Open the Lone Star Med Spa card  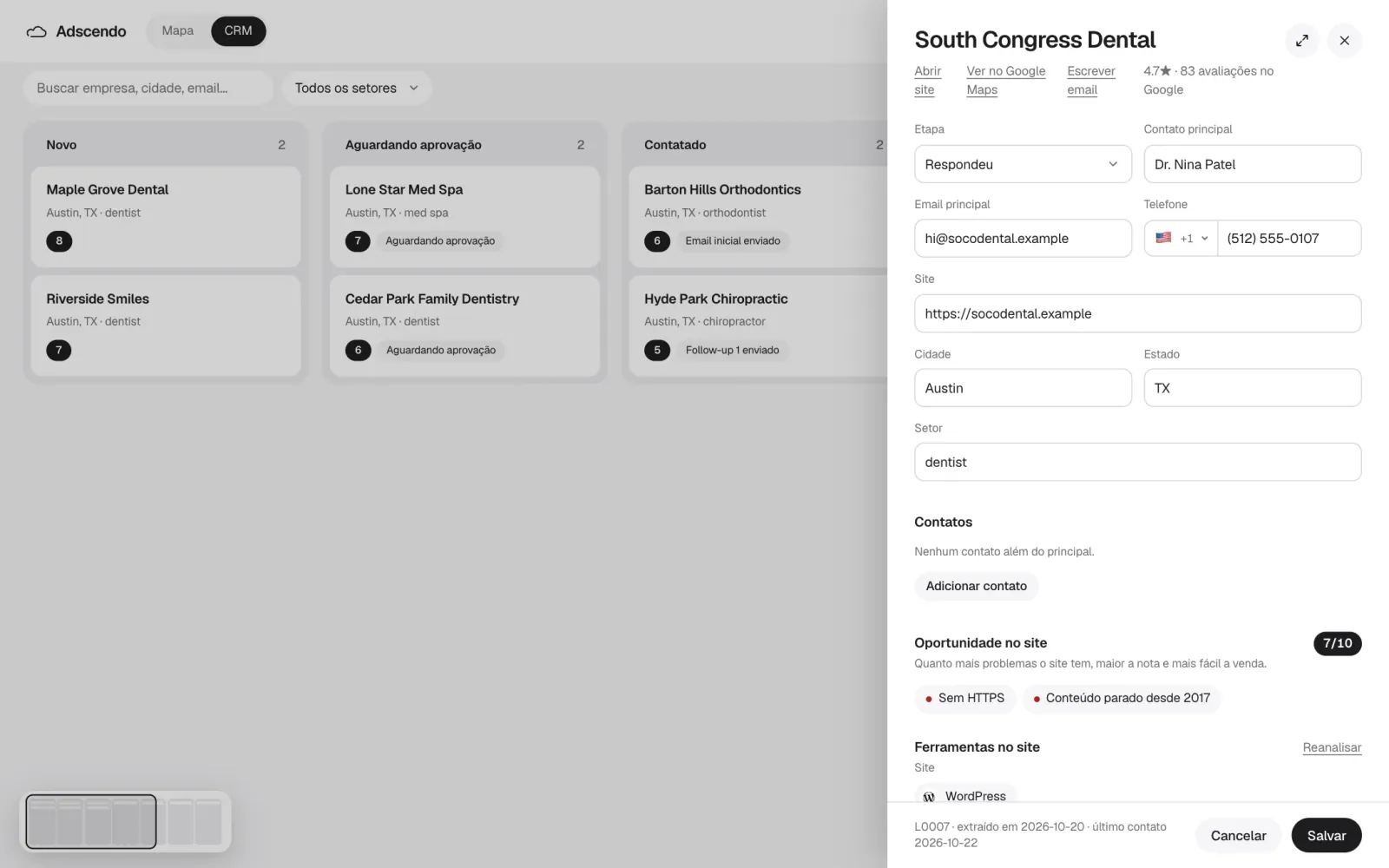464,216
